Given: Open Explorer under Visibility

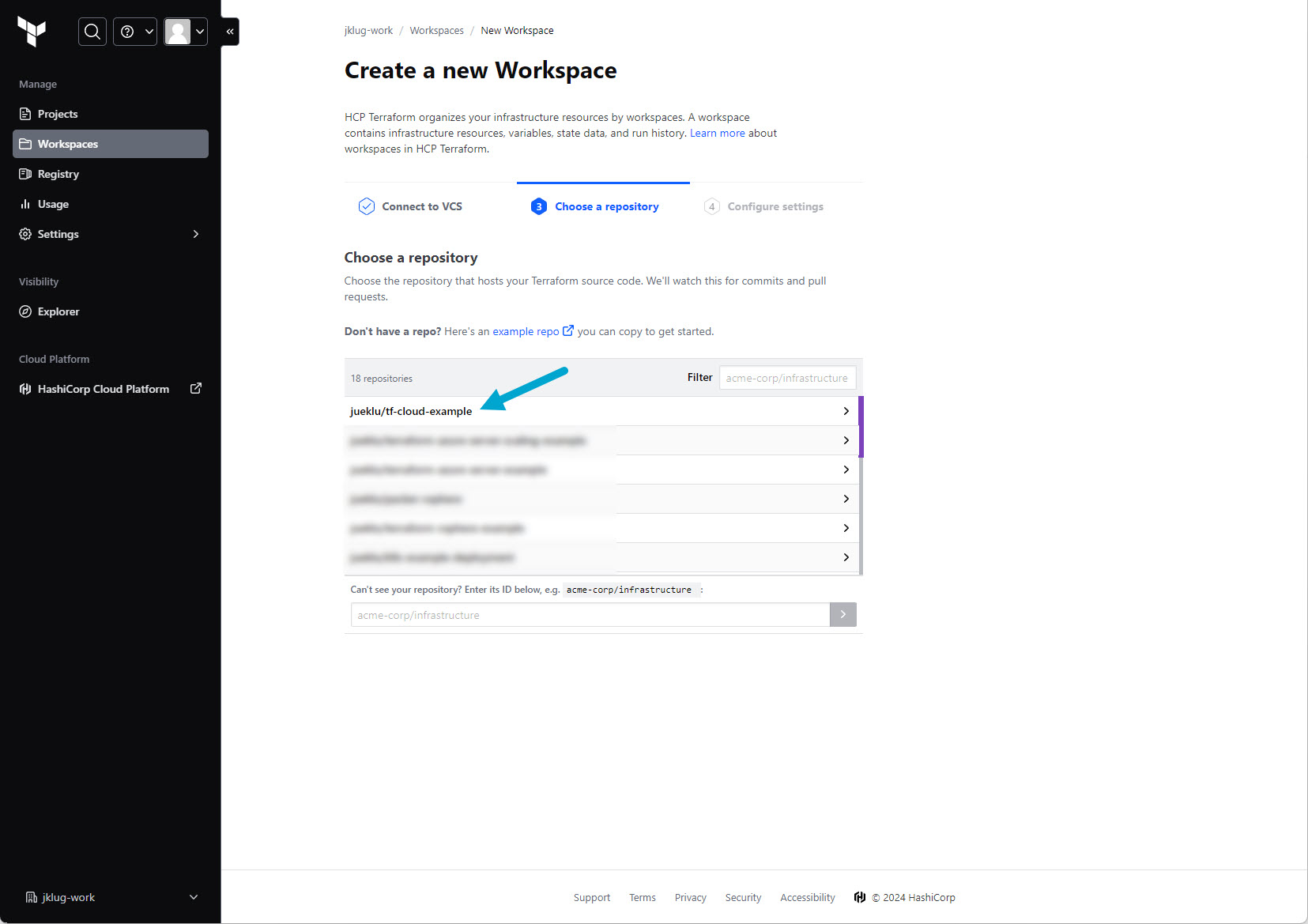Looking at the screenshot, I should click(58, 311).
